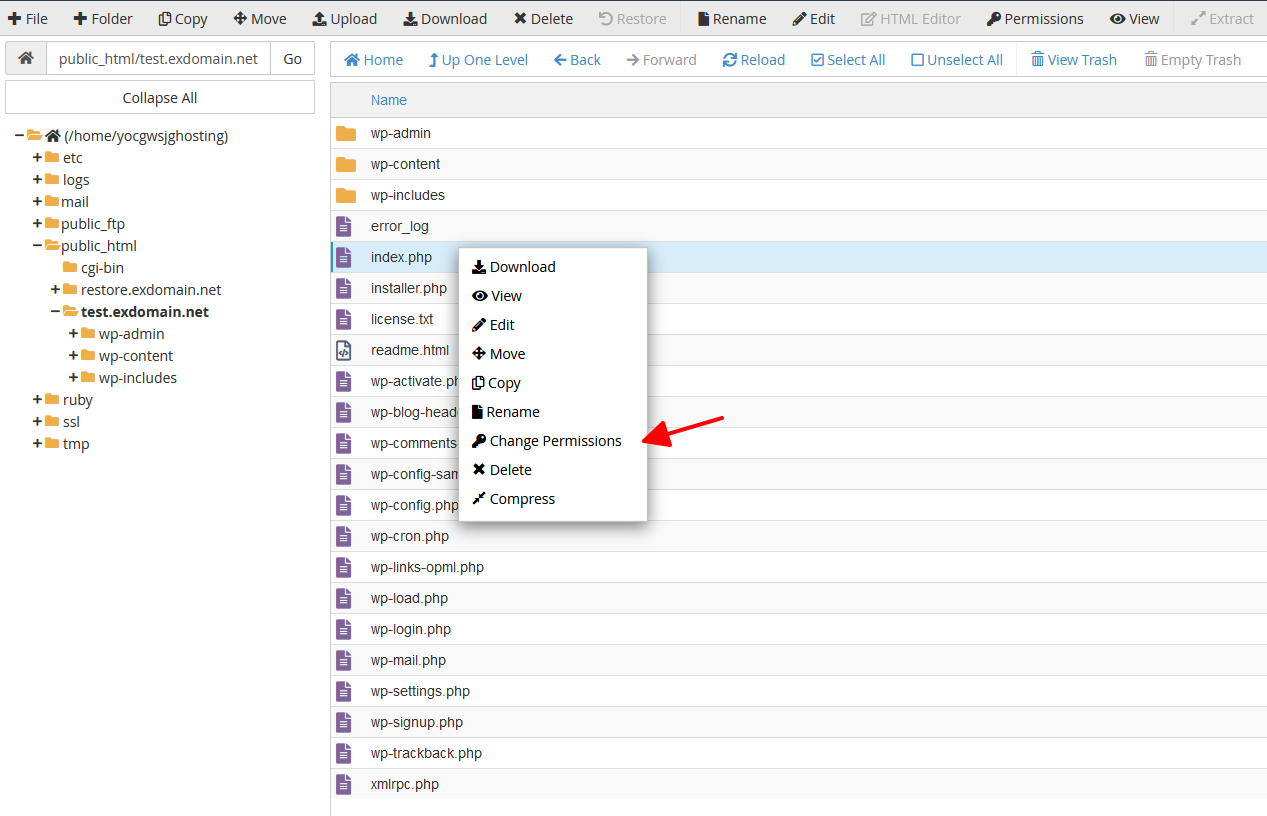
Task: Click the Edit toolbar button
Action: tap(814, 19)
